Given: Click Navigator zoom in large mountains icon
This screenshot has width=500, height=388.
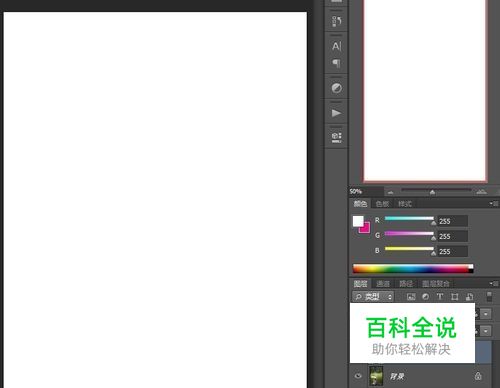Looking at the screenshot, I should 481,191.
